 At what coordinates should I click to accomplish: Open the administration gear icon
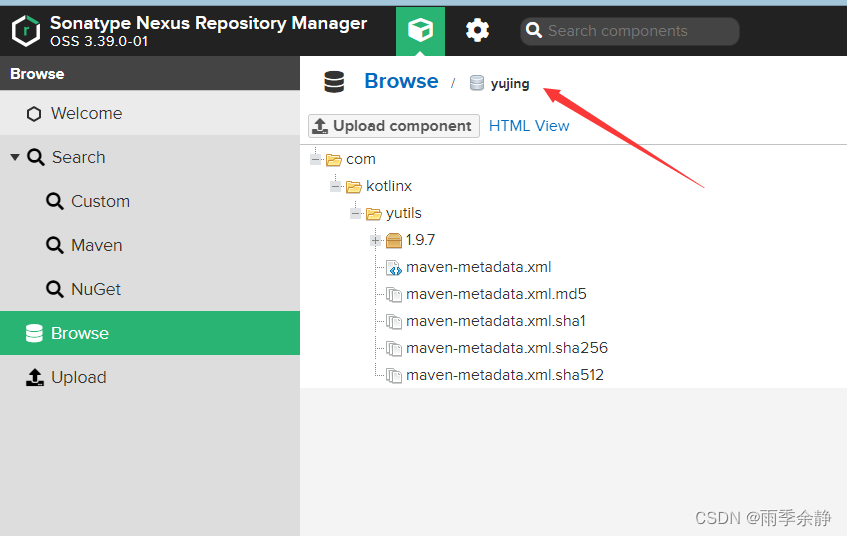477,30
